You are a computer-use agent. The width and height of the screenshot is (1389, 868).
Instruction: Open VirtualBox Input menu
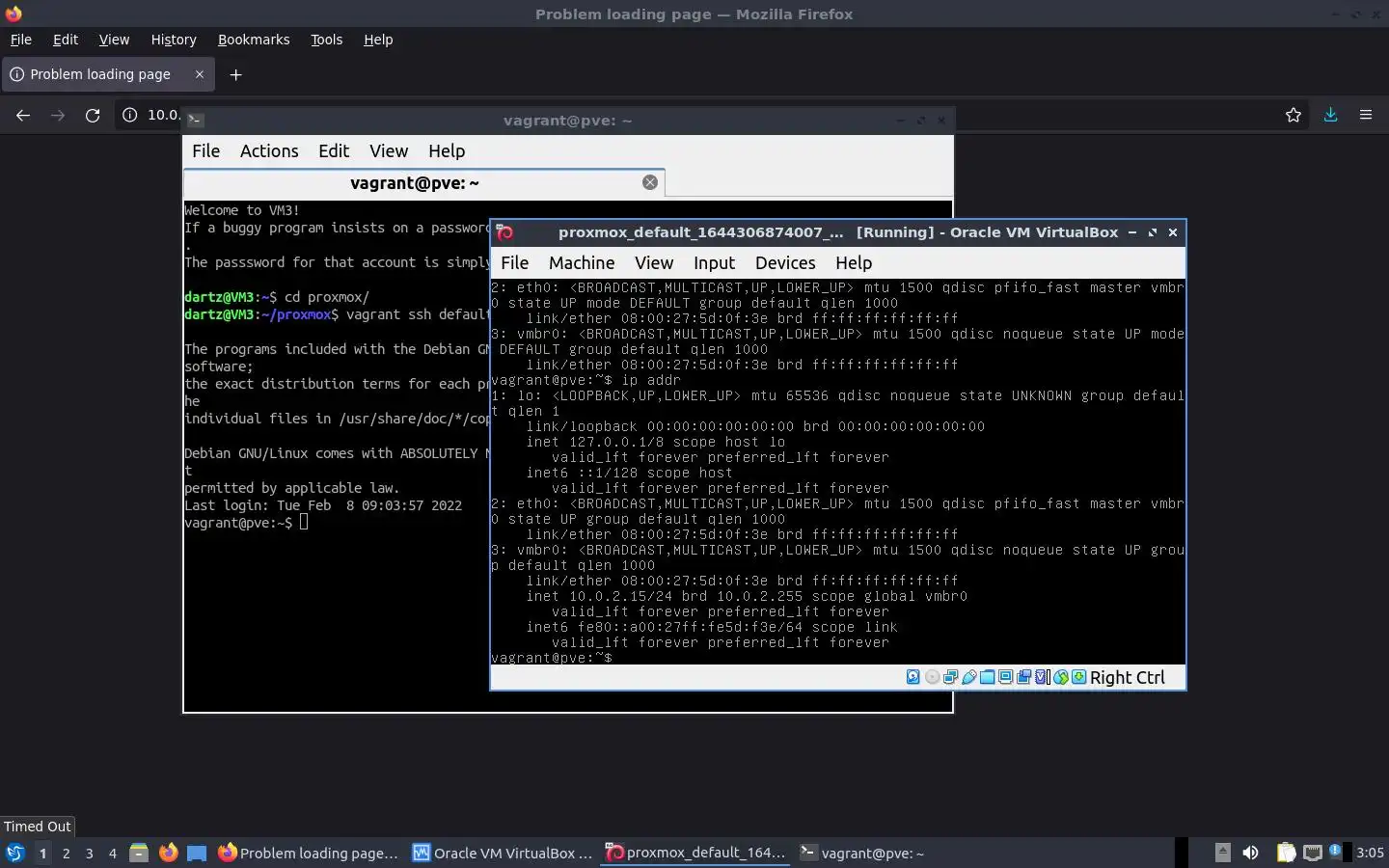pos(714,262)
